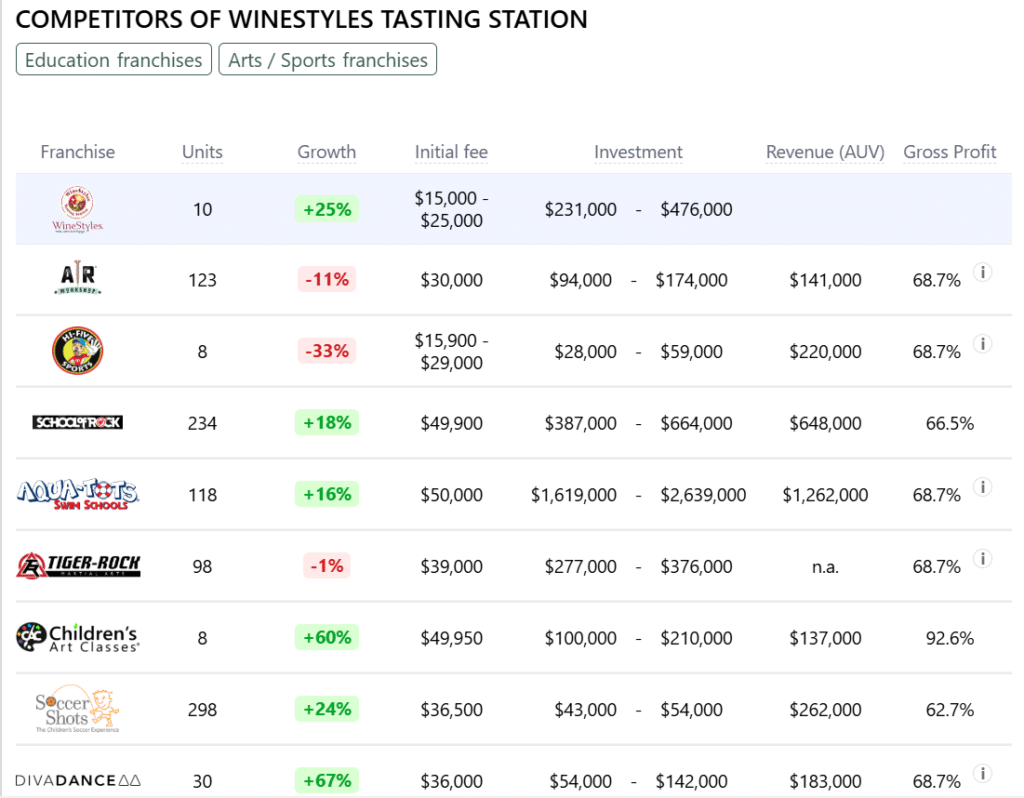The height and width of the screenshot is (798, 1024).
Task: Click the School of Rock logo
Action: 78,423
